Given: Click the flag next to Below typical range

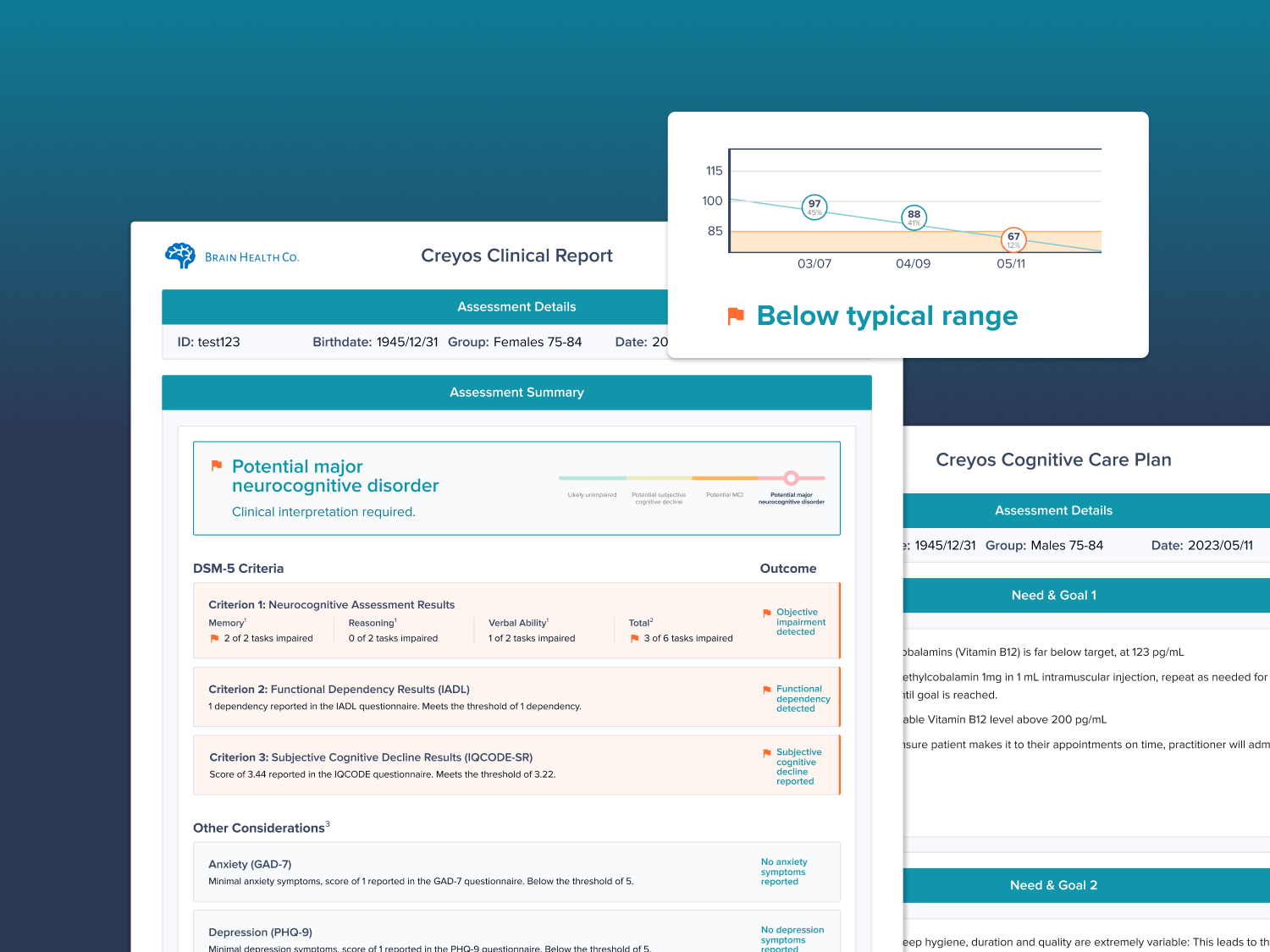Looking at the screenshot, I should pyautogui.click(x=735, y=316).
